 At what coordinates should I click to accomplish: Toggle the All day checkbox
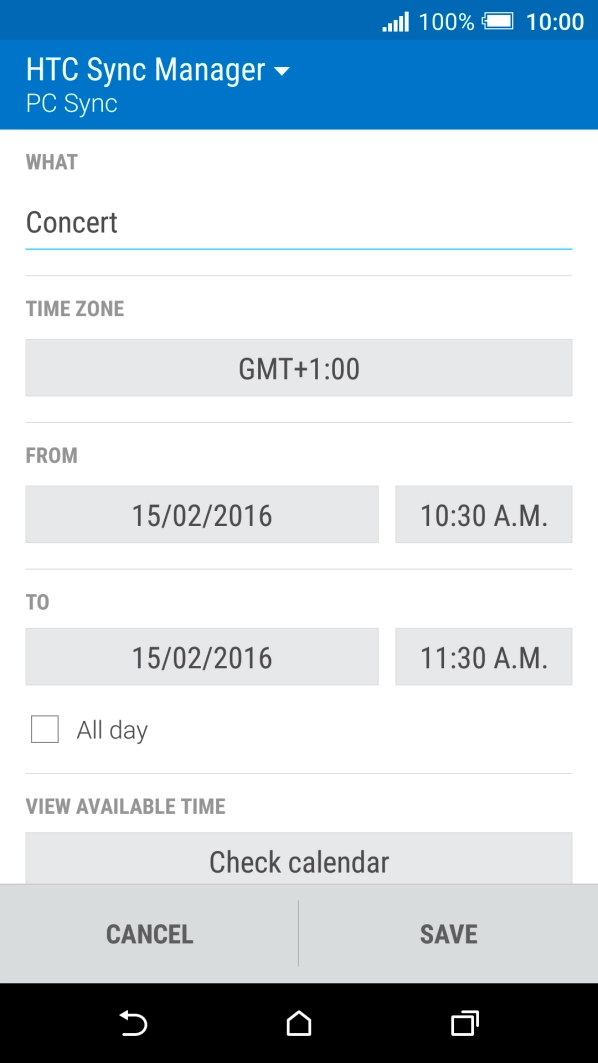[45, 729]
